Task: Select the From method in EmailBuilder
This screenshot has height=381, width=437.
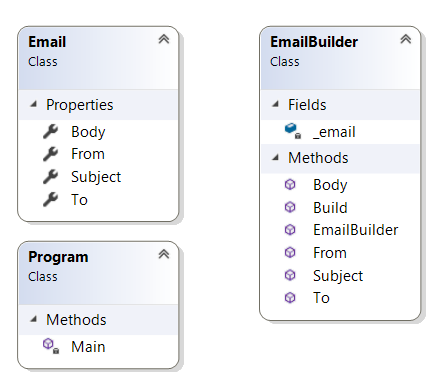Action: 330,253
